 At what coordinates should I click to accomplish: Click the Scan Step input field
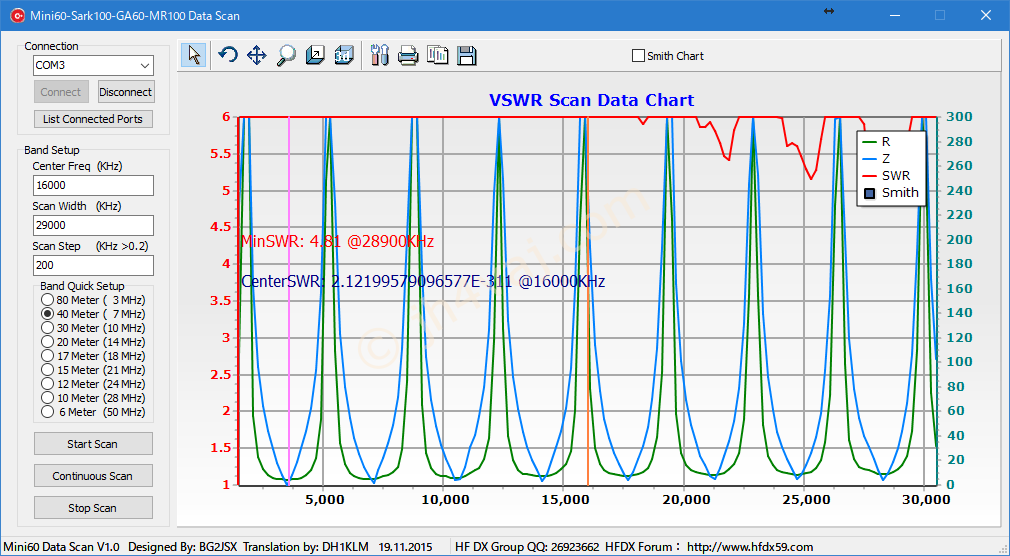coord(93,265)
